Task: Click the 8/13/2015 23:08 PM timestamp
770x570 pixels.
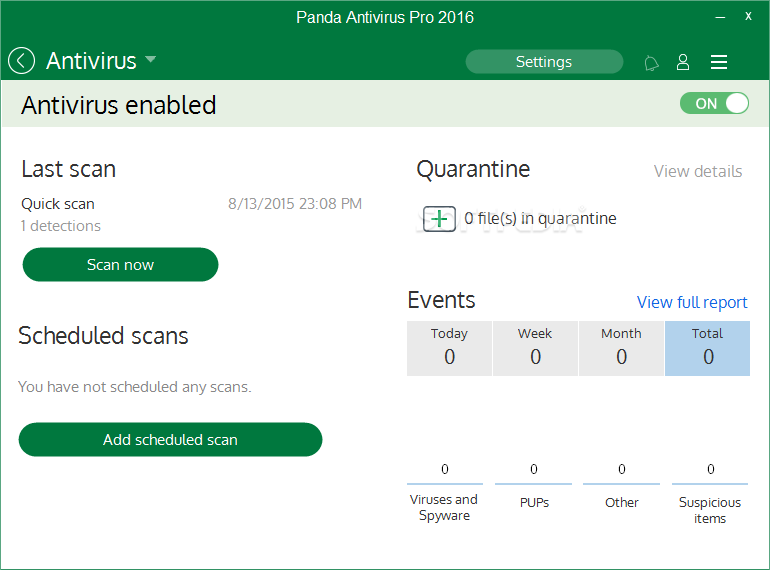Action: 295,204
